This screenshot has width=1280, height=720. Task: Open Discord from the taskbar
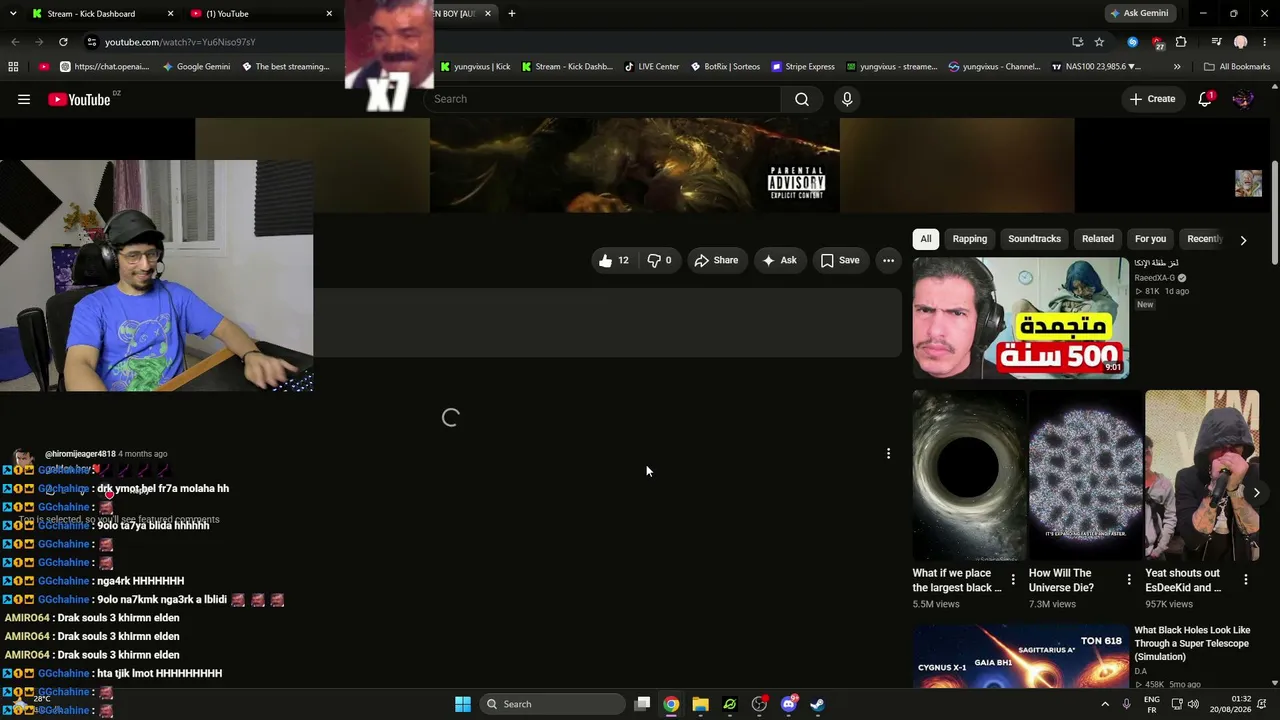[789, 704]
